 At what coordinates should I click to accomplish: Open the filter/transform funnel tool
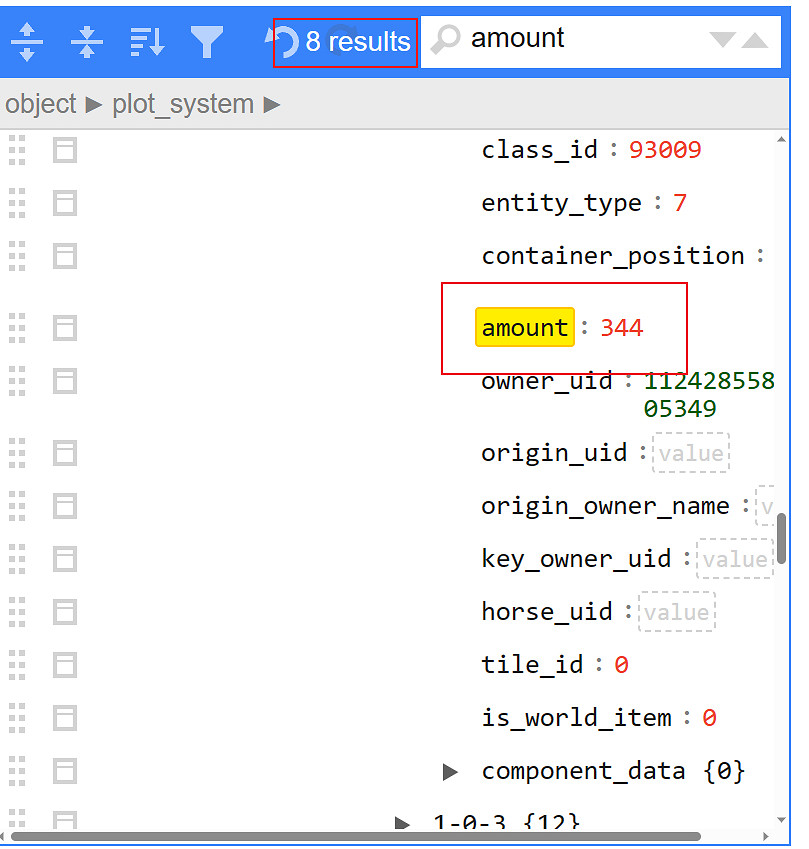pyautogui.click(x=207, y=41)
